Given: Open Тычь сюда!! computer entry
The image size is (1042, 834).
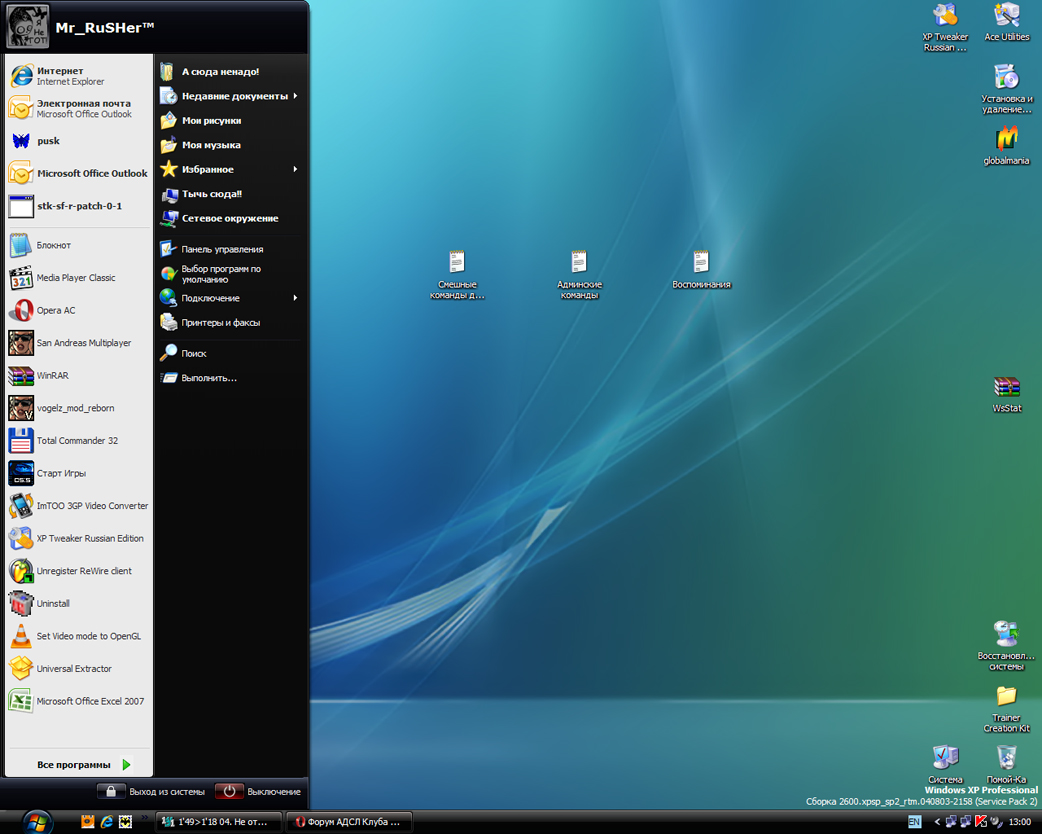Looking at the screenshot, I should click(230, 194).
